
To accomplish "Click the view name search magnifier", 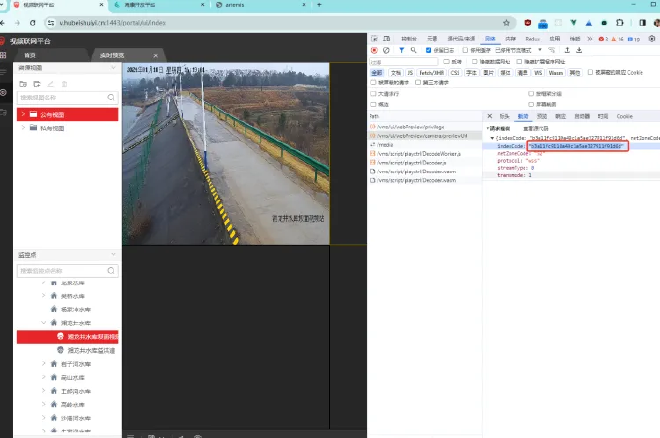I will click(111, 98).
